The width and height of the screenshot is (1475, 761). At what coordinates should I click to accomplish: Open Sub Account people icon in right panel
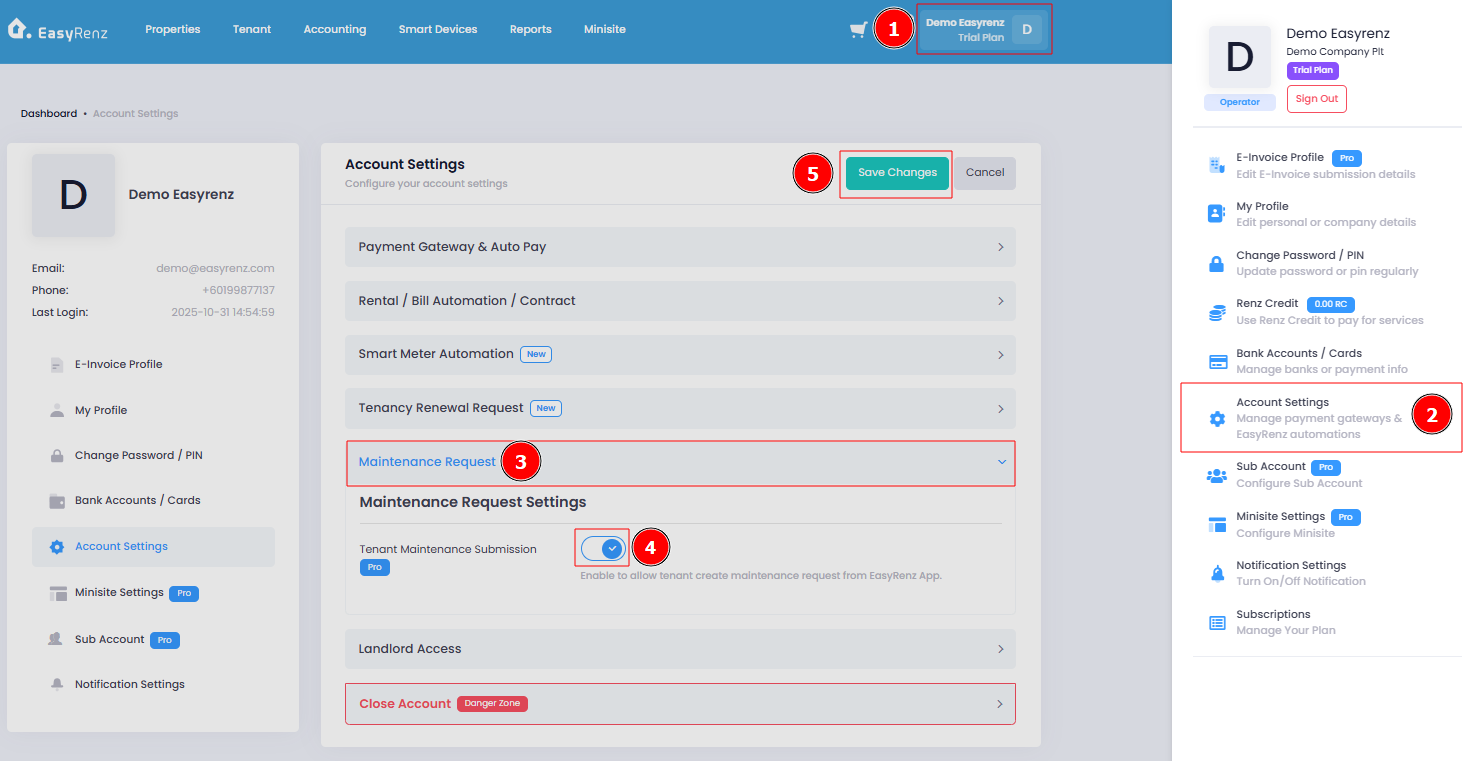tap(1217, 475)
